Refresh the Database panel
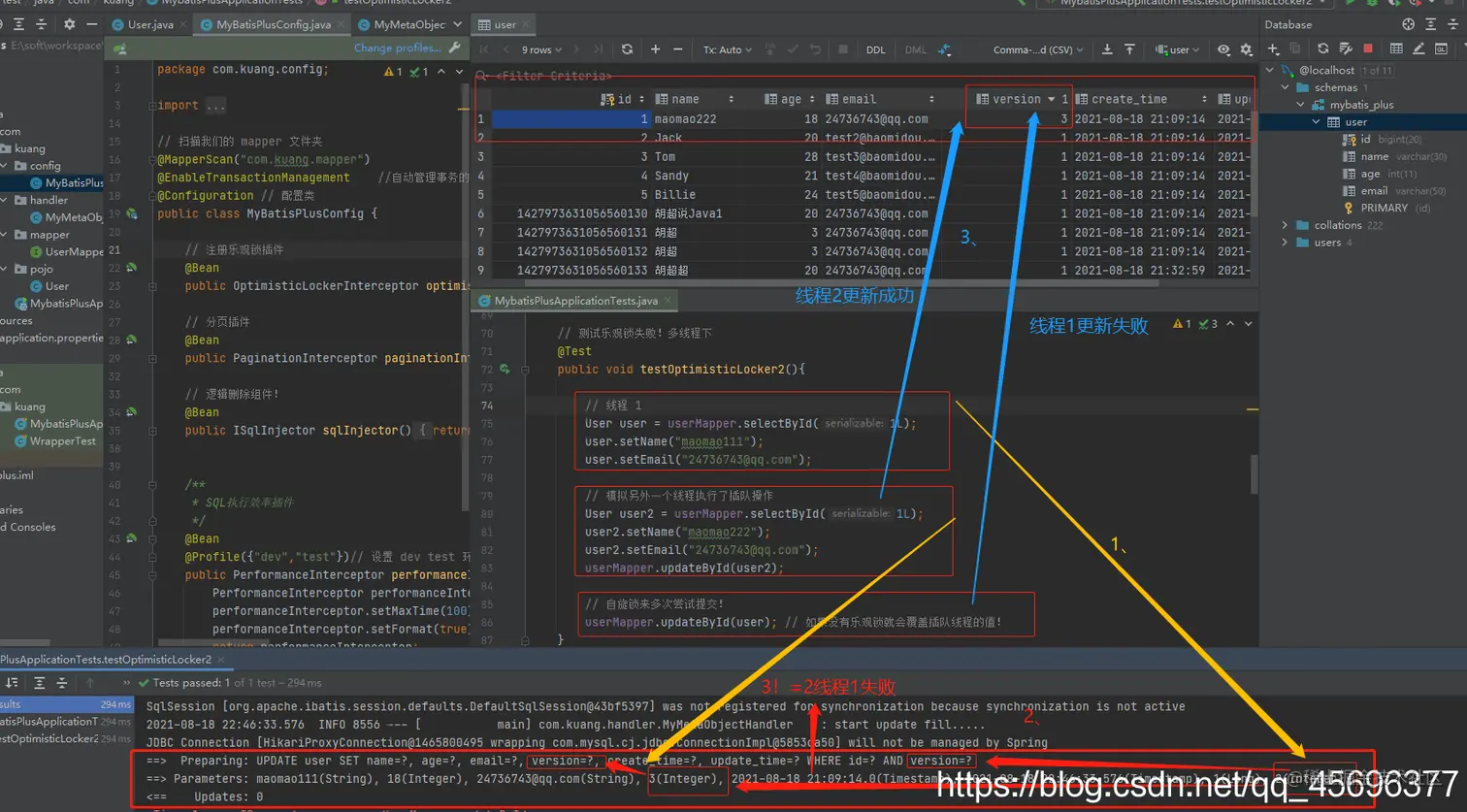 pos(1321,49)
